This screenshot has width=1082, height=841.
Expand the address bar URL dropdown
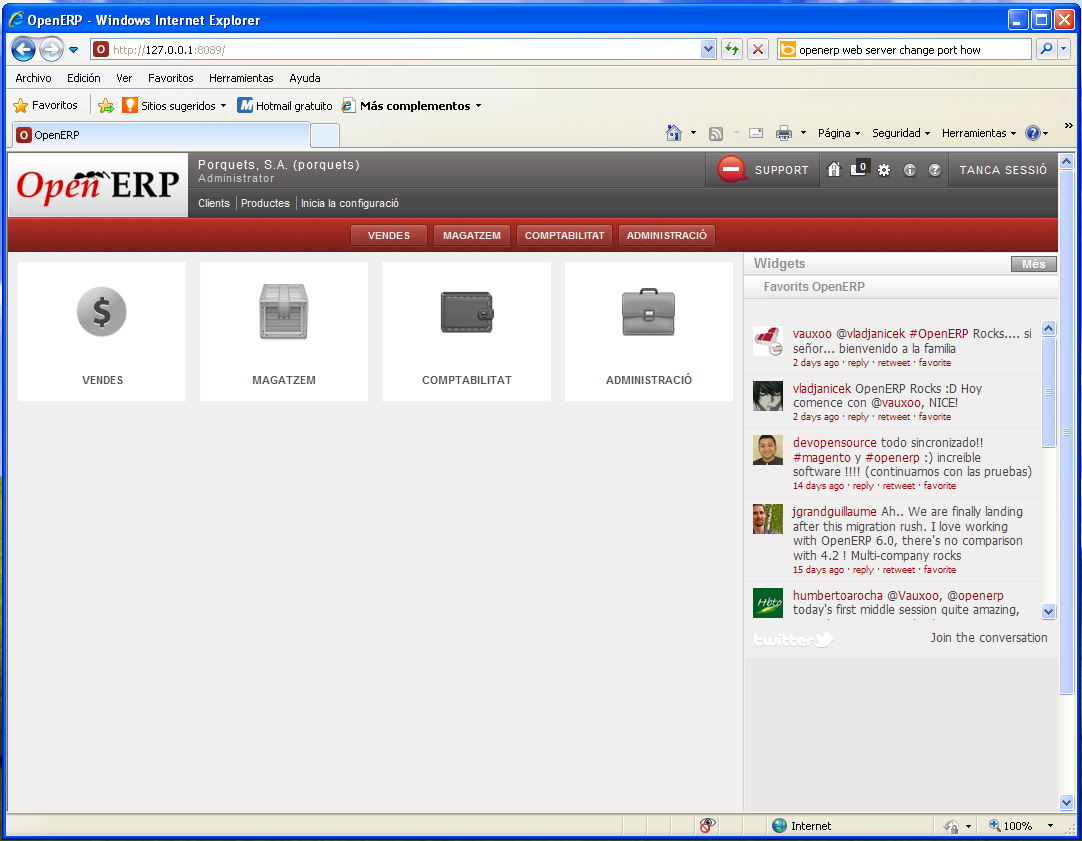coord(709,49)
